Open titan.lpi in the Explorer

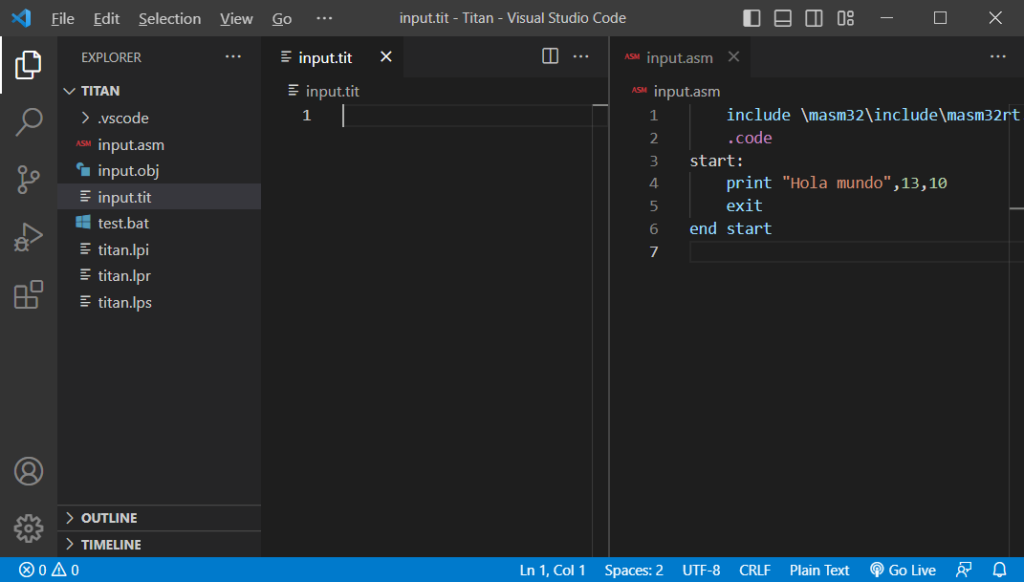(159, 250)
